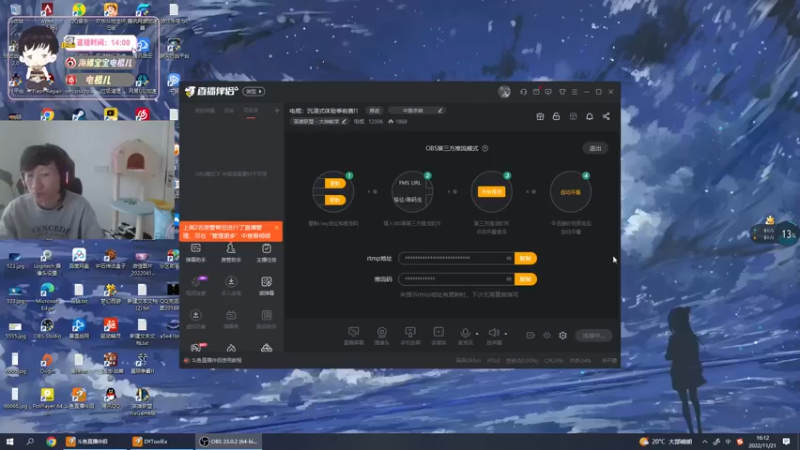Screen dimensions: 800x450
Task: Reveal the stream key with eye icon
Action: [x=508, y=279]
